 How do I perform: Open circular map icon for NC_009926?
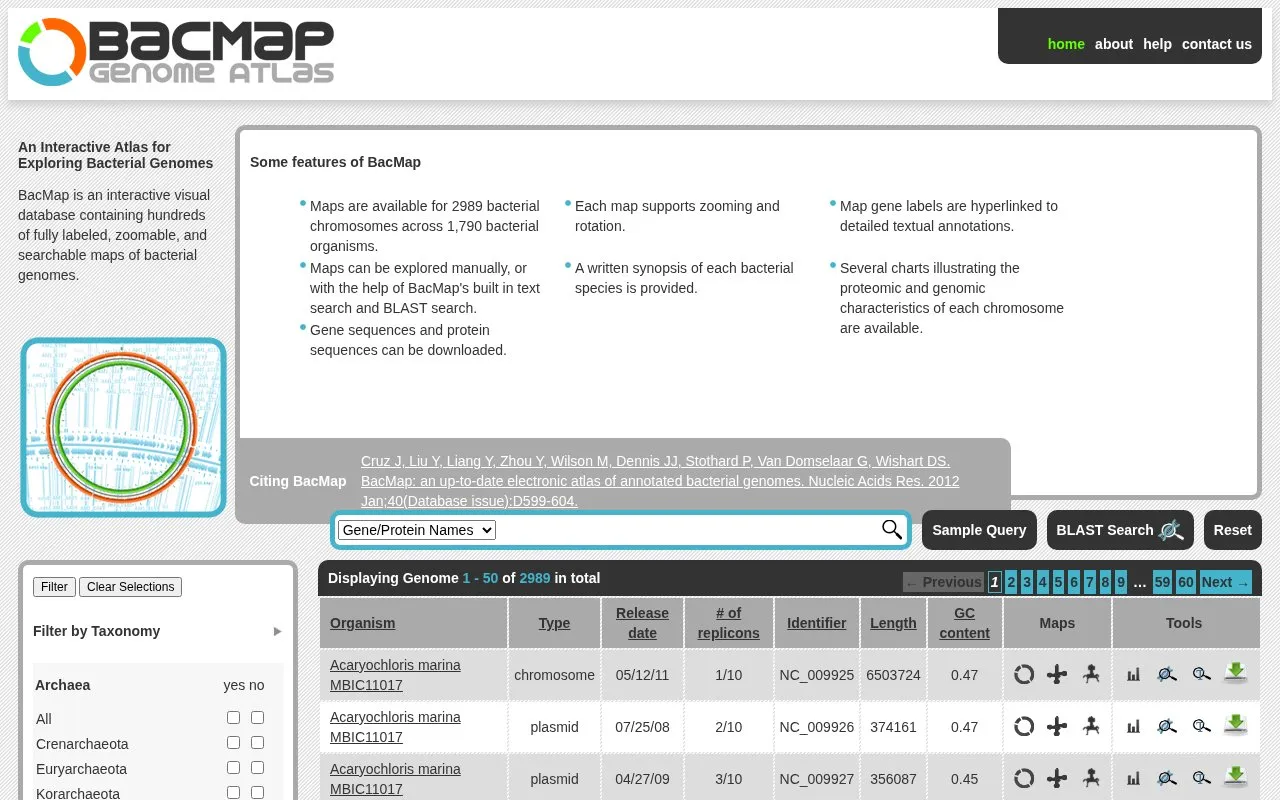pyautogui.click(x=1024, y=727)
